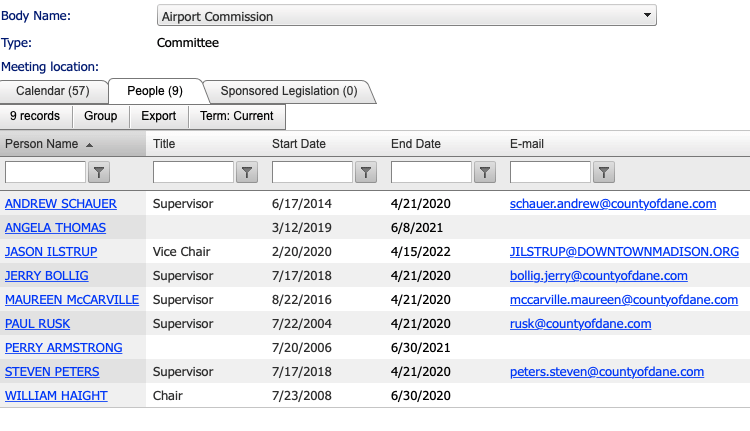Open rusk@countyofdane.com email link
Screen dimensions: 750x431
tap(581, 324)
